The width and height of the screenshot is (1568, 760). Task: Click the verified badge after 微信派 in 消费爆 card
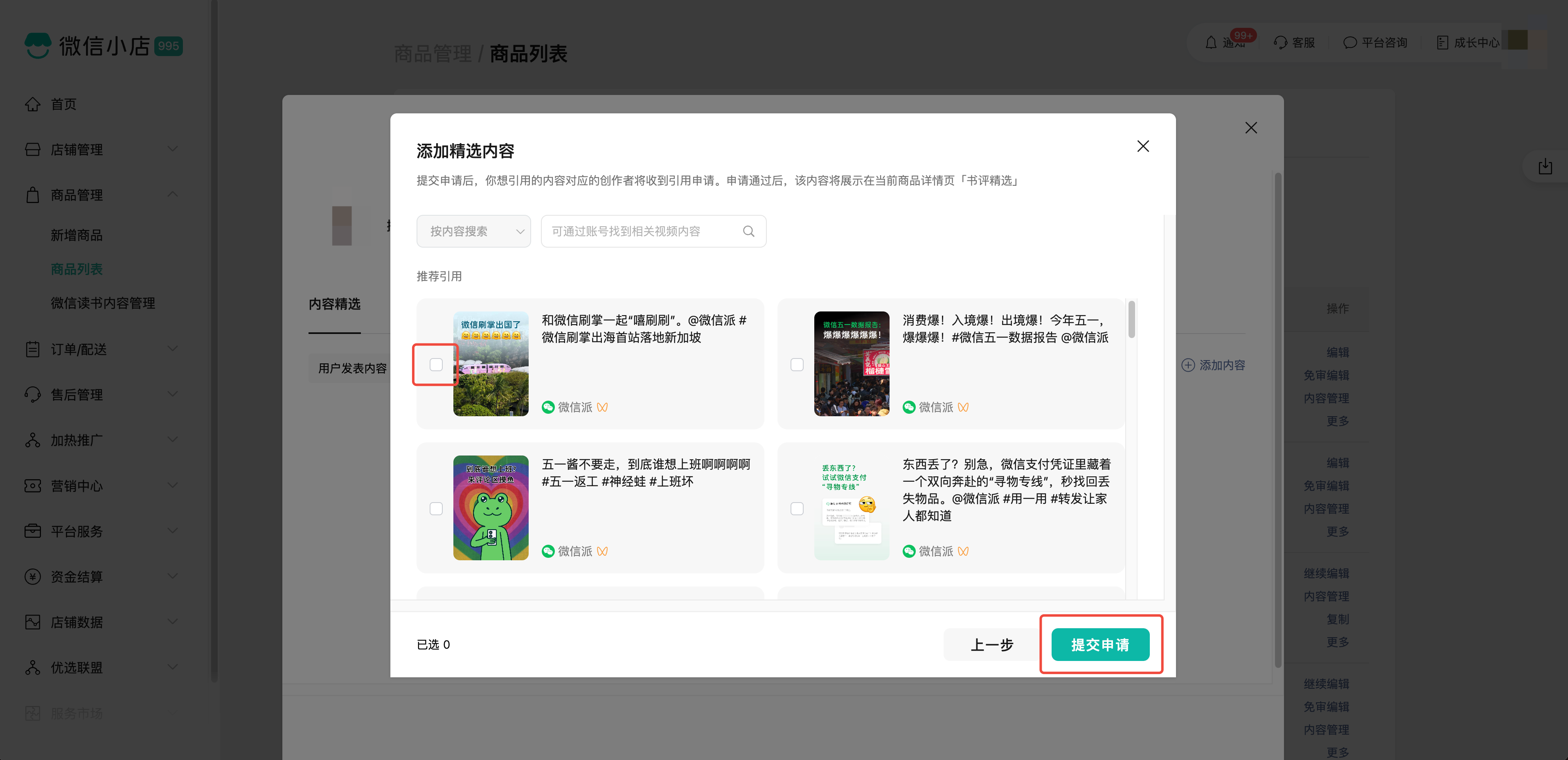click(x=963, y=407)
